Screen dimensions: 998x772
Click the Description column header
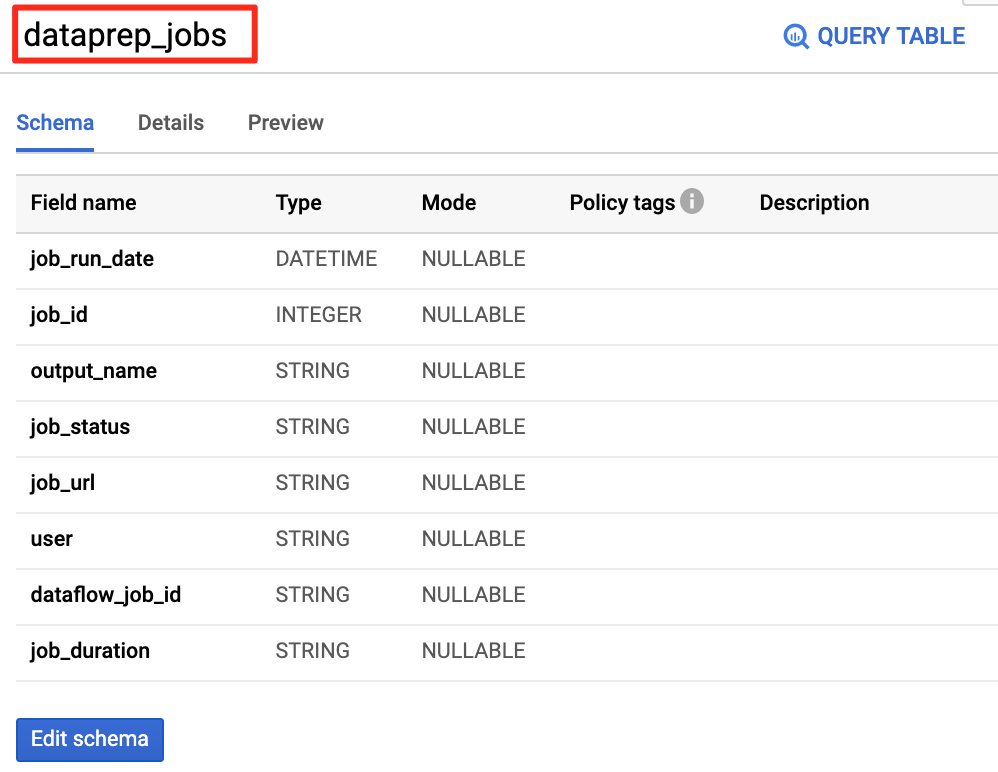[814, 203]
